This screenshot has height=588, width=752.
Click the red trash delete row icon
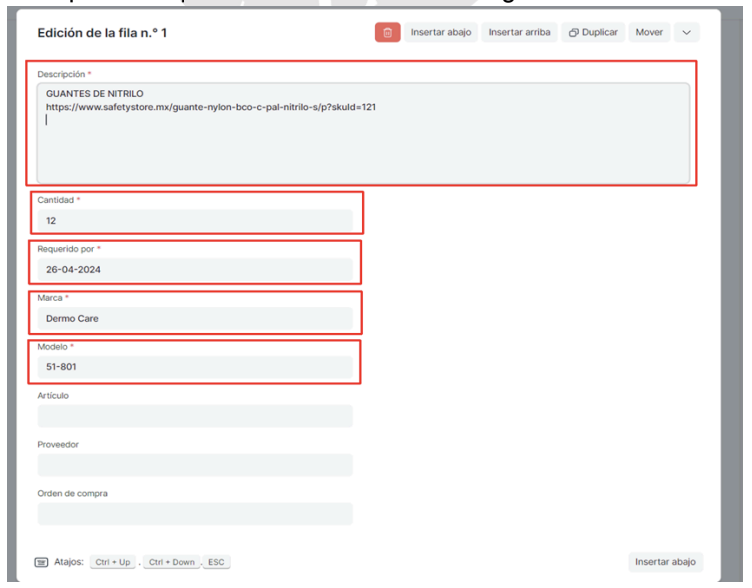tap(388, 33)
